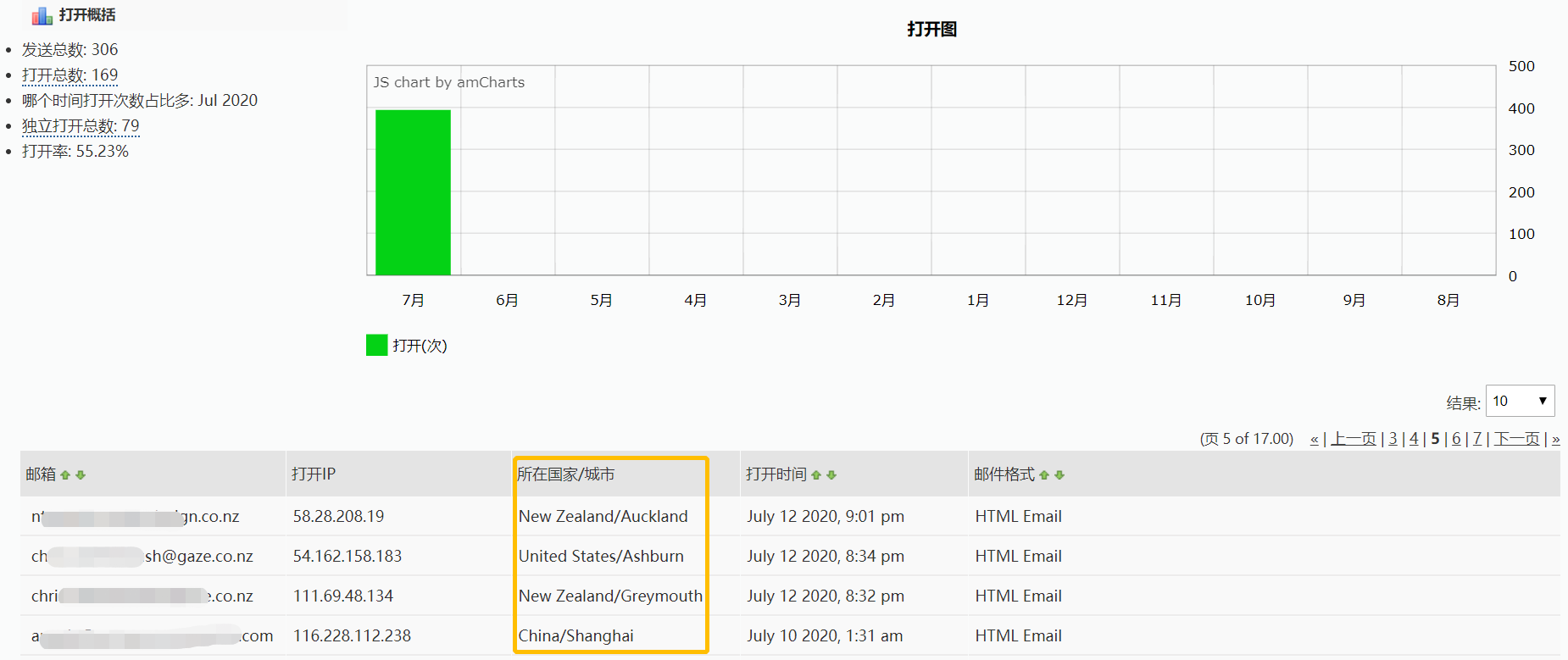1568x660 pixels.
Task: Sort 邮箱 column descending with down arrow
Action: (81, 475)
